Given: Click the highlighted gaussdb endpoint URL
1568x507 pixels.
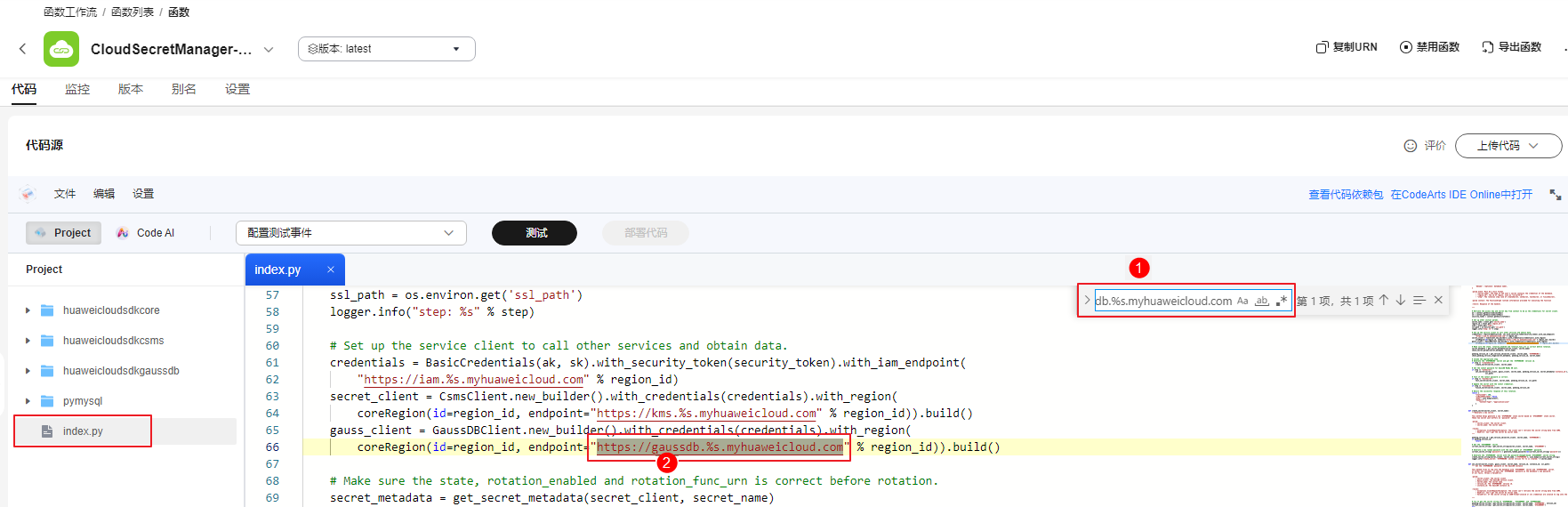Looking at the screenshot, I should click(720, 447).
